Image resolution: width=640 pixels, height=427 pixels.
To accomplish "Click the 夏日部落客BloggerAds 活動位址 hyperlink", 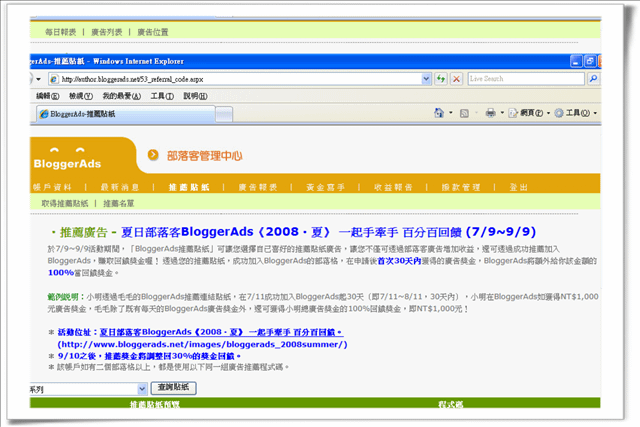I will [x=222, y=332].
